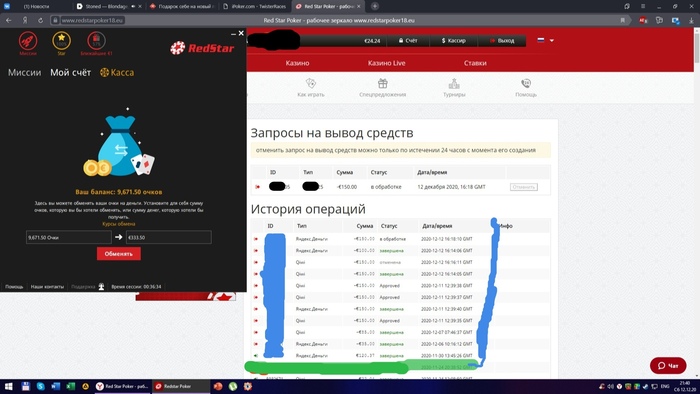Click the address bar URL redstarpoker18.eu
Viewport: 700px width, 394px height.
click(x=92, y=20)
